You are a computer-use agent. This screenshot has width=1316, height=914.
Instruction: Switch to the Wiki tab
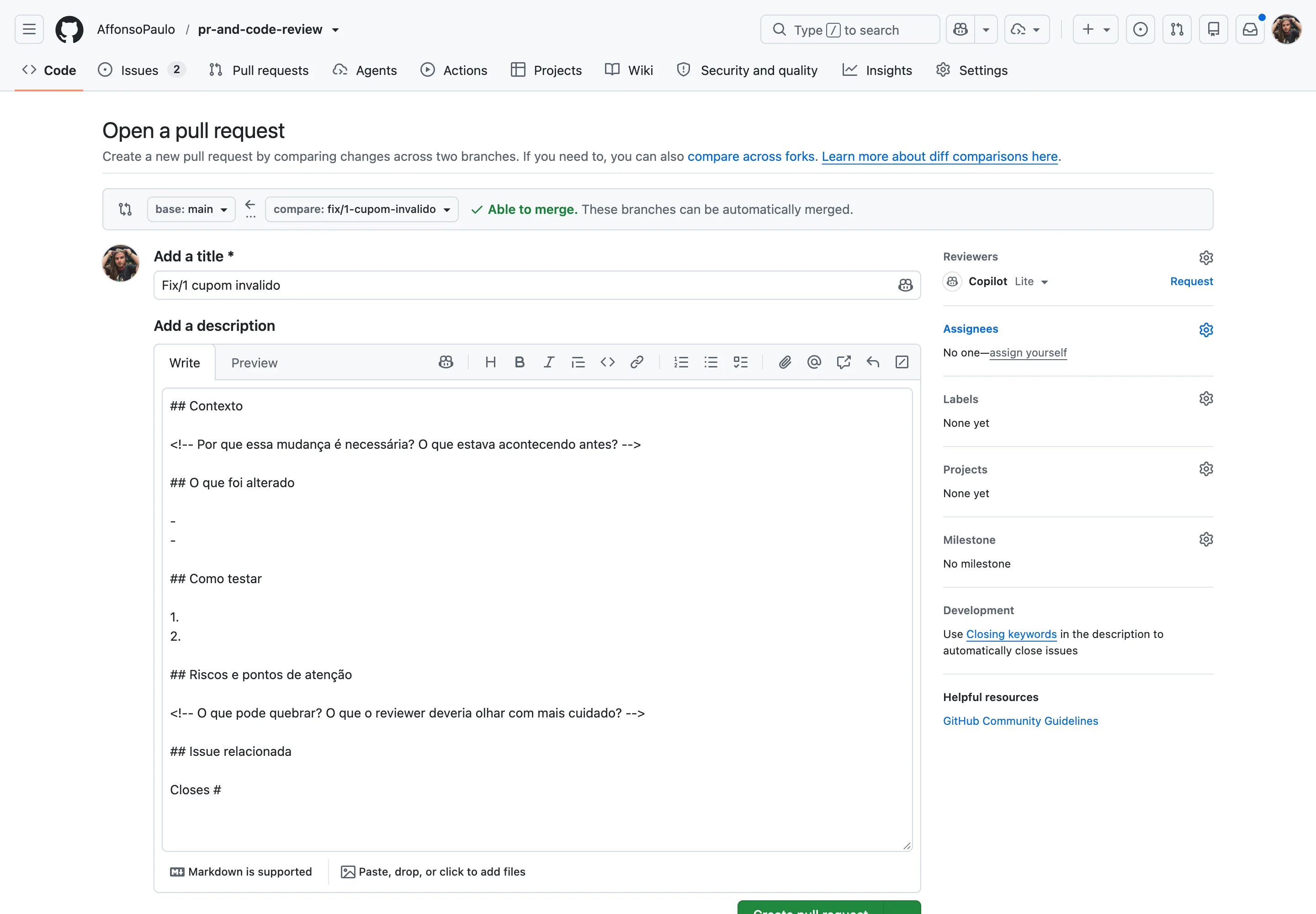629,70
